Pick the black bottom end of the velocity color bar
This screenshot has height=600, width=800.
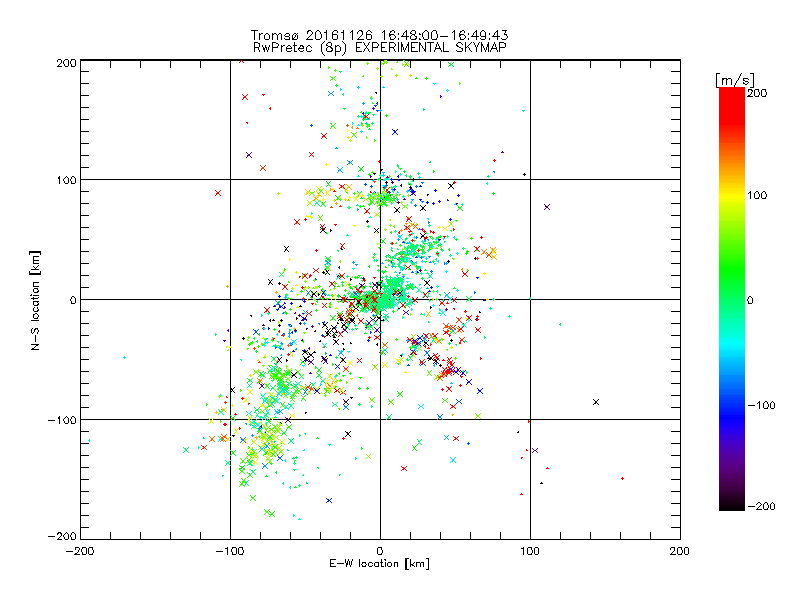(x=732, y=505)
